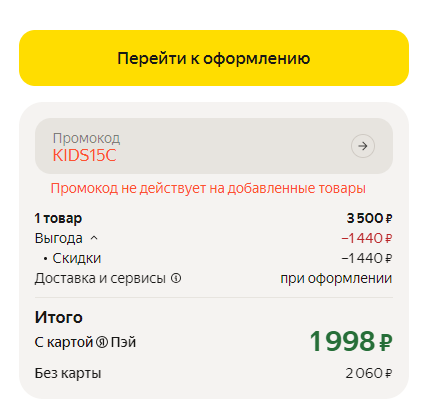The height and width of the screenshot is (403, 438).
Task: Click the при оформлении text
Action: click(336, 278)
